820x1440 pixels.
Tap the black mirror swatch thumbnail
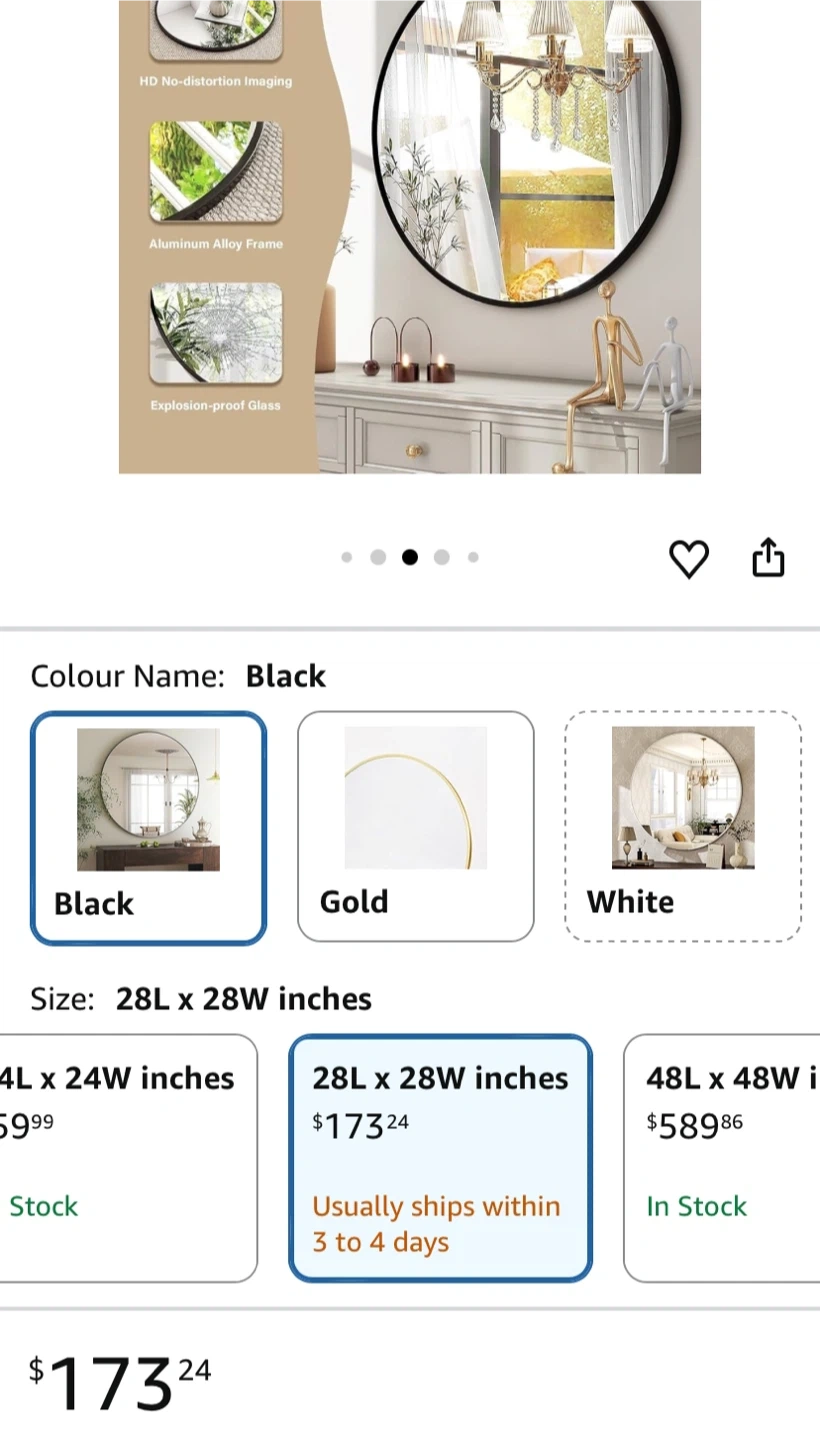pos(149,799)
